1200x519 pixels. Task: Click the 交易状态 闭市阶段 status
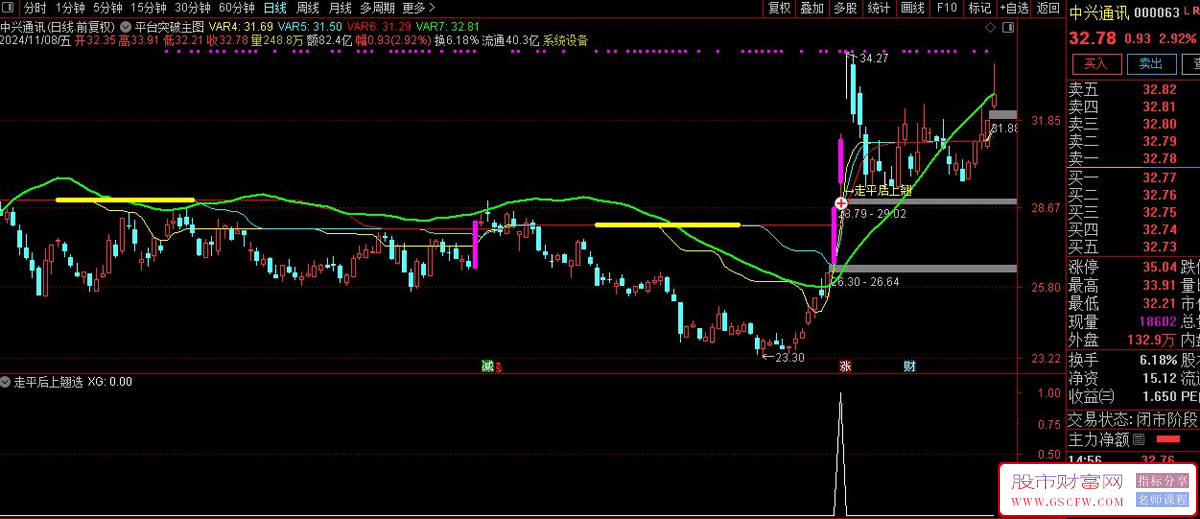[1132, 418]
